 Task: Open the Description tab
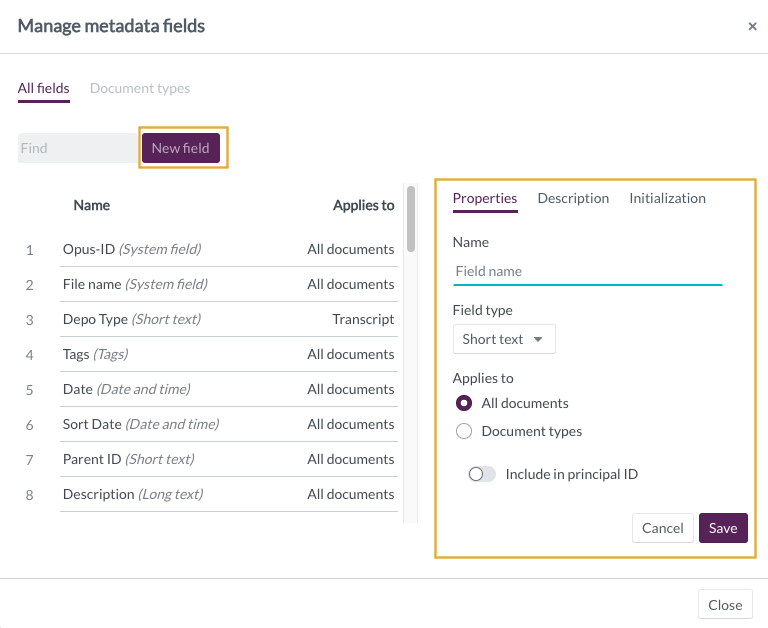coord(573,198)
